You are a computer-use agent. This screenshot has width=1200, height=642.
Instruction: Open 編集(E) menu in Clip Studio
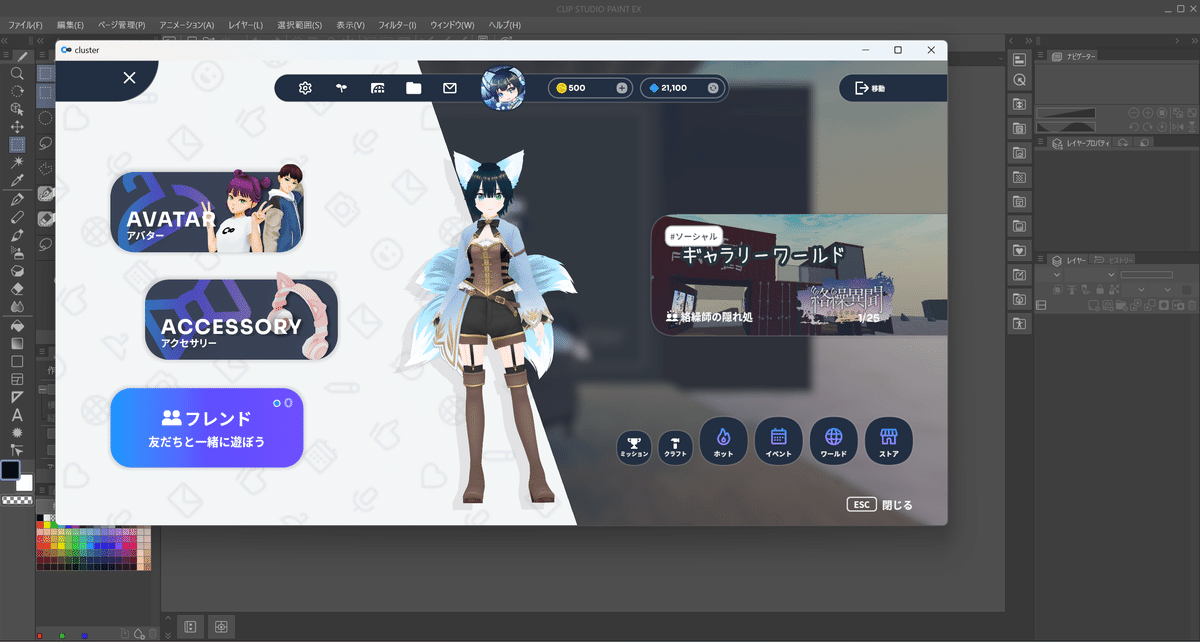(x=70, y=24)
